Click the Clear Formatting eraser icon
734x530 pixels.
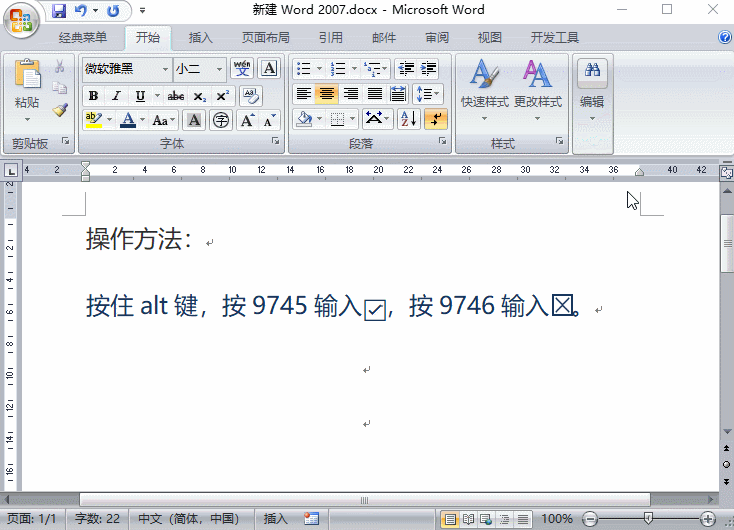click(250, 96)
